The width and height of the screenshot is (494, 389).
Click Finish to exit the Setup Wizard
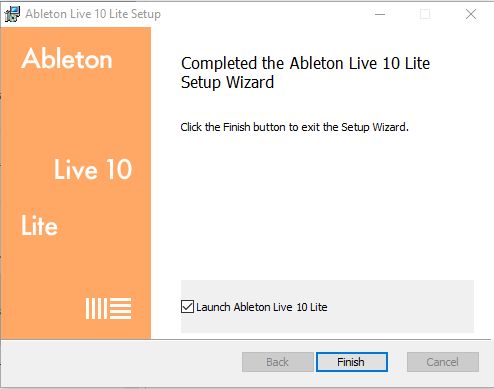(x=352, y=362)
